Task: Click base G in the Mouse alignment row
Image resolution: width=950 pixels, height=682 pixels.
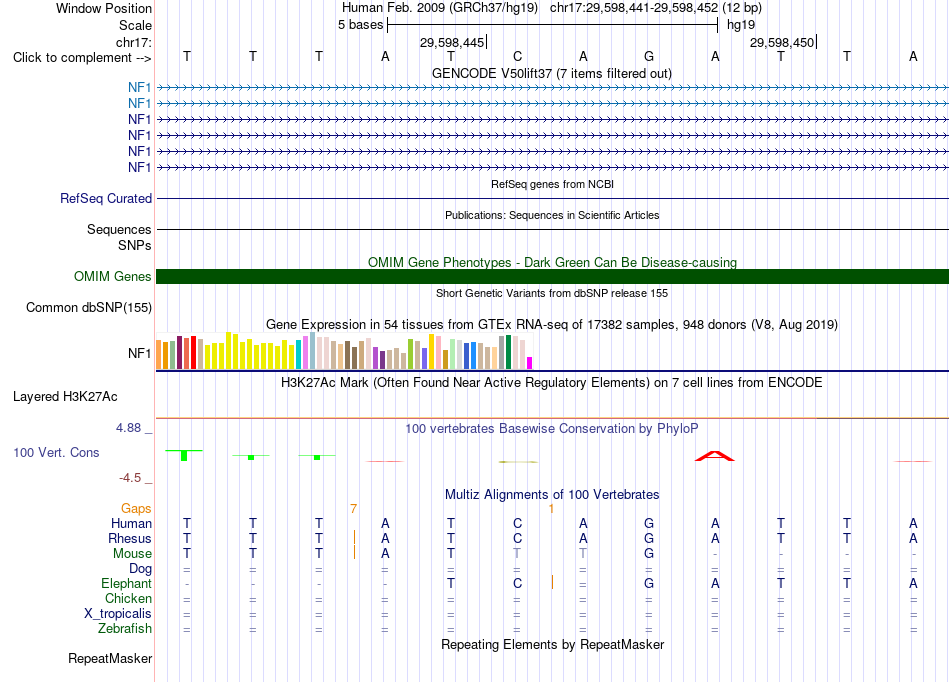Action: tap(649, 554)
